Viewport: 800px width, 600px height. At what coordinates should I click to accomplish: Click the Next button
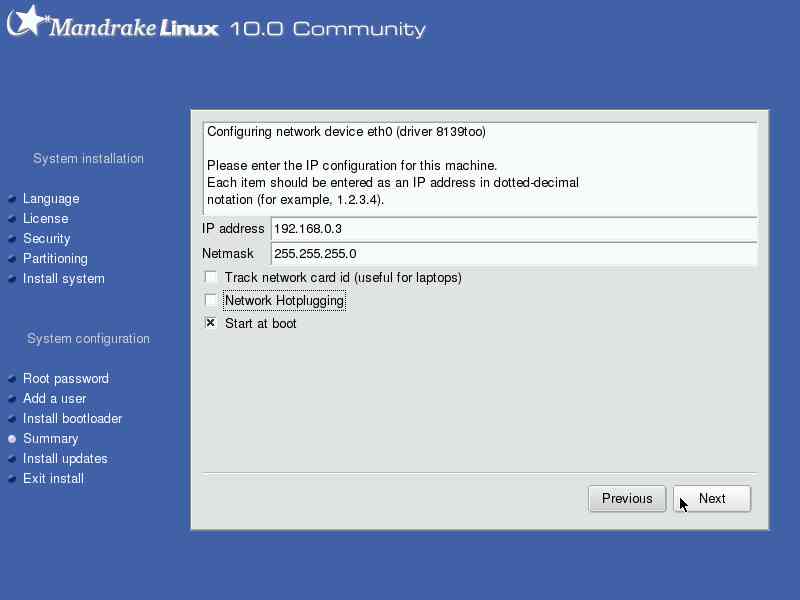click(x=712, y=498)
